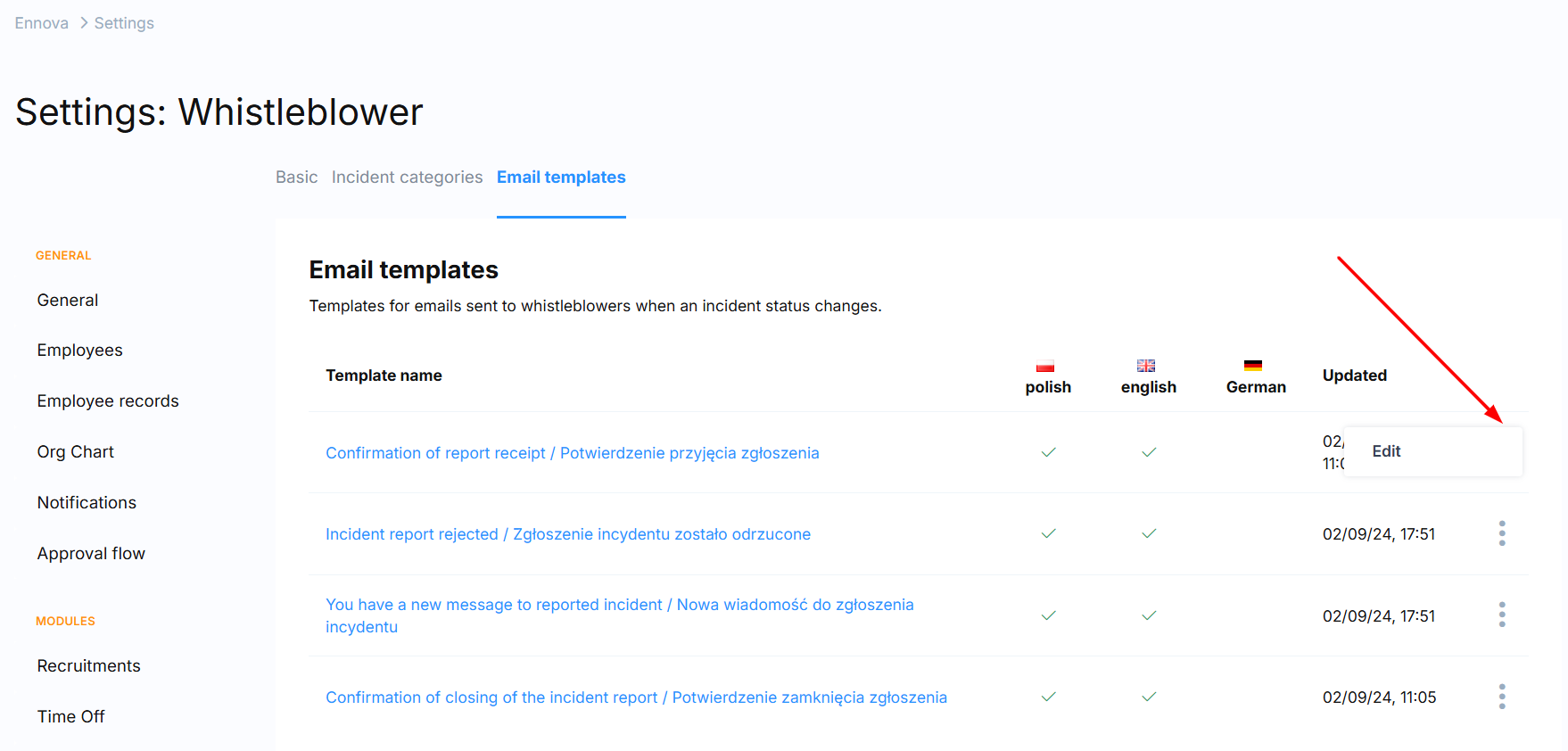
Task: Open Time Off module settings
Action: click(70, 717)
